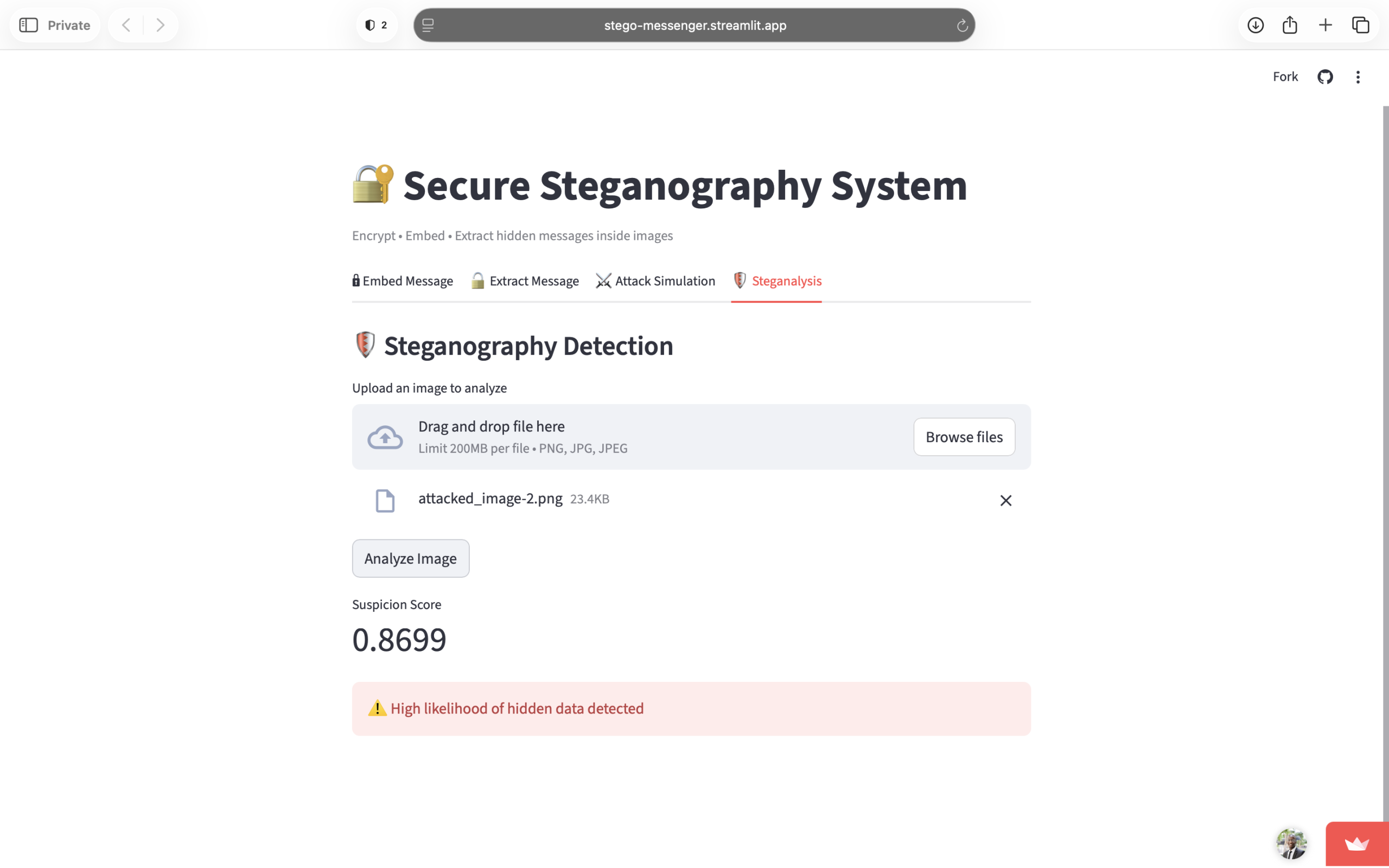Click the Analyze Image button
The height and width of the screenshot is (868, 1389).
[x=410, y=558]
